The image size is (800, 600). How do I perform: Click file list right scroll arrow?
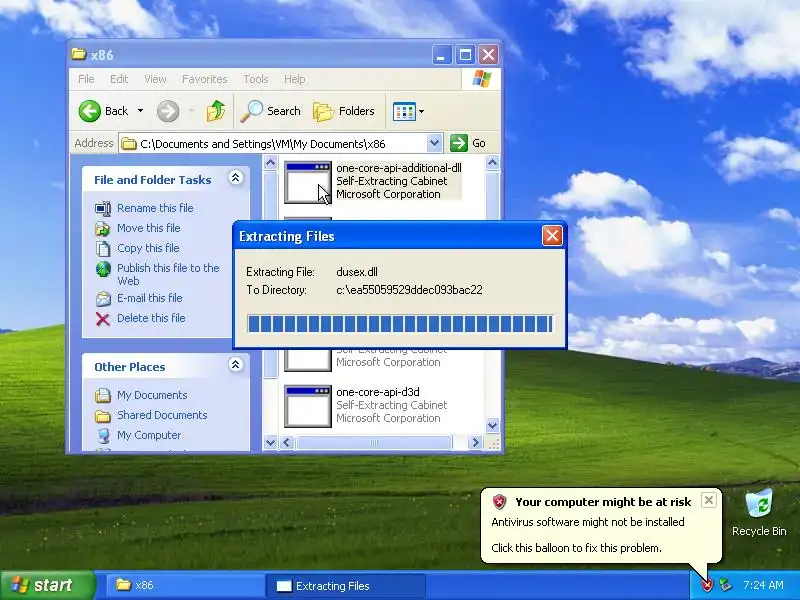475,442
